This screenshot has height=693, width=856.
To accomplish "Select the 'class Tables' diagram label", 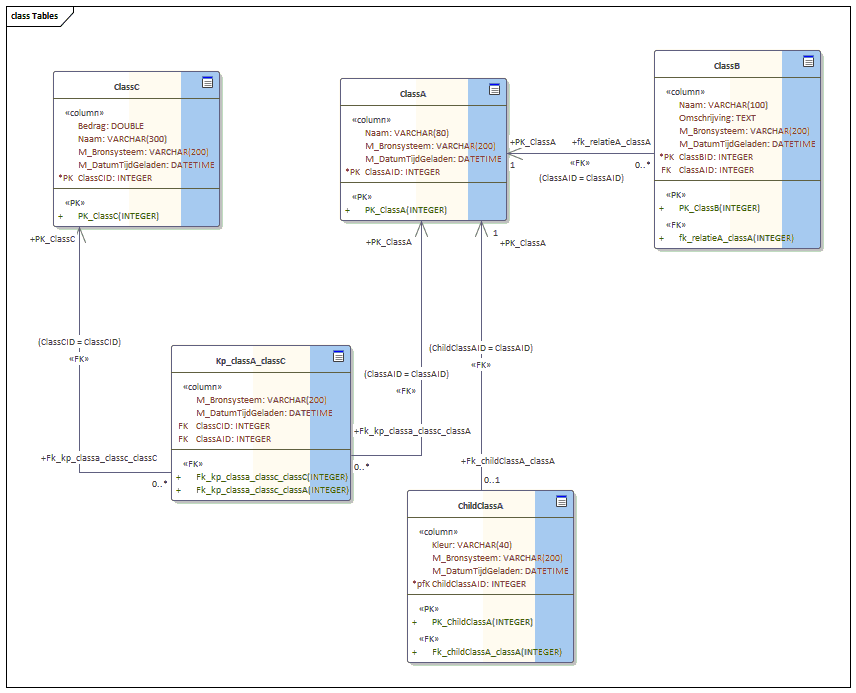I will tap(34, 17).
